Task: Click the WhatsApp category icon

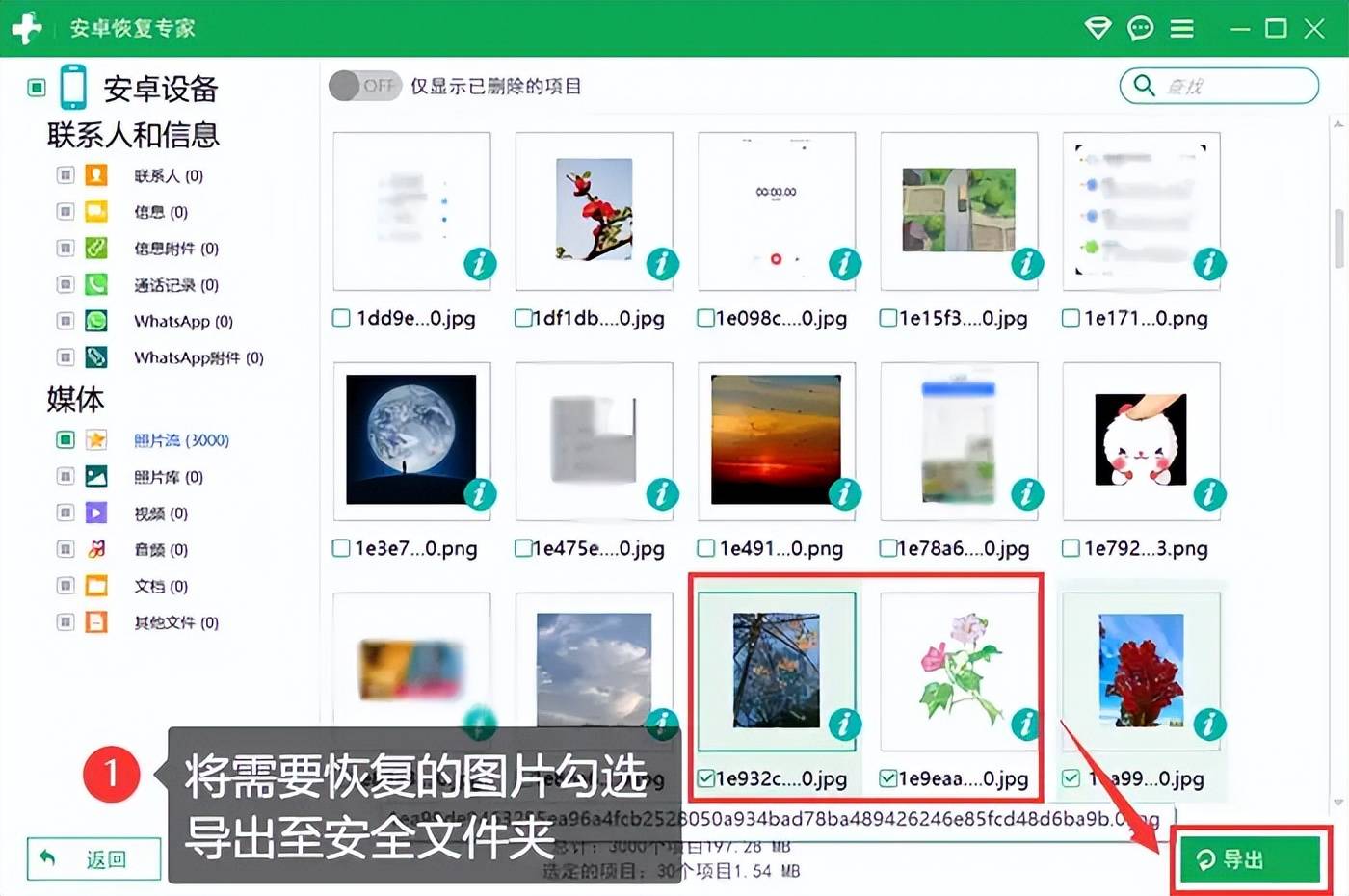Action: 96,321
